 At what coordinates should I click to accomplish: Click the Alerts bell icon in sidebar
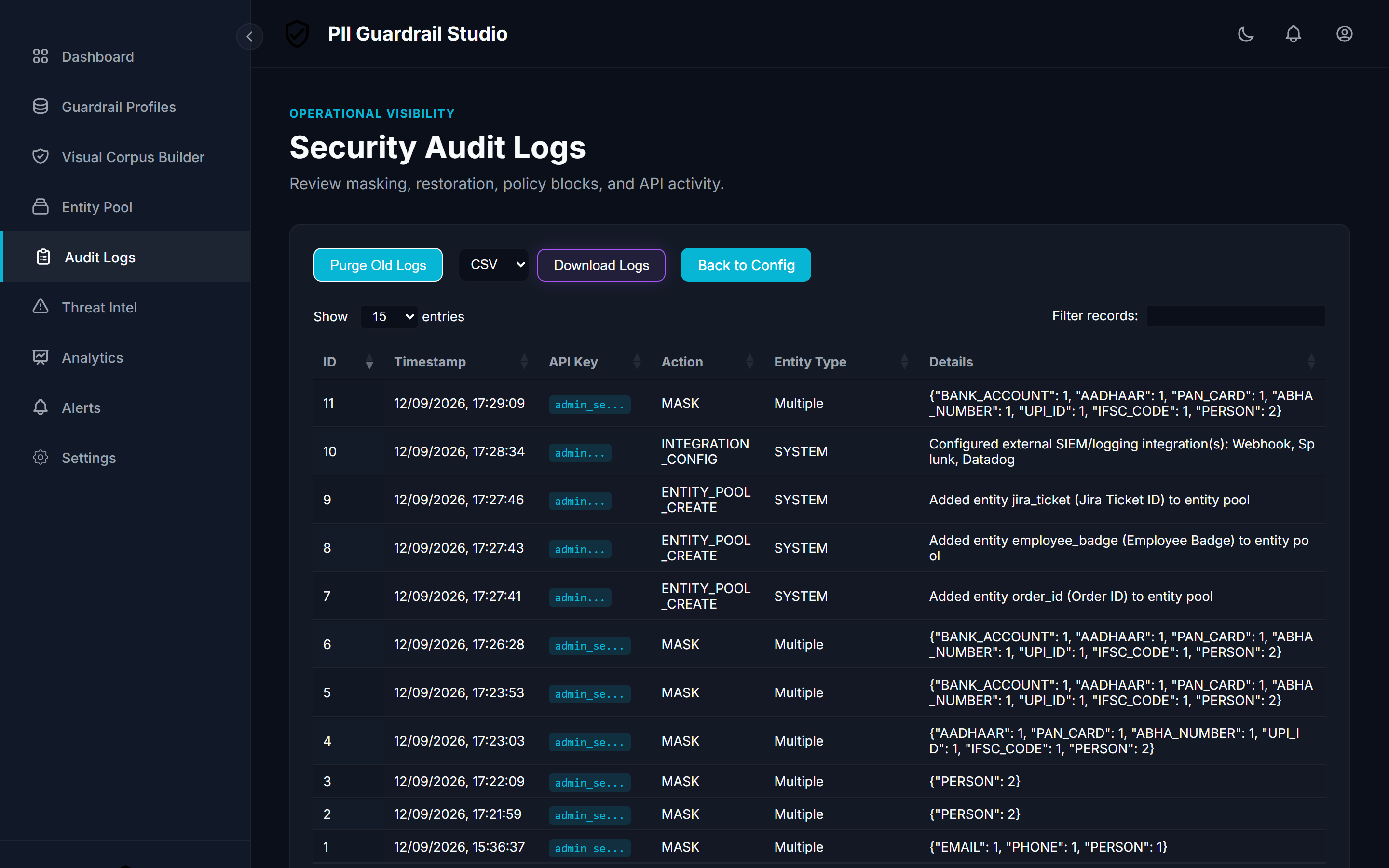coord(40,407)
